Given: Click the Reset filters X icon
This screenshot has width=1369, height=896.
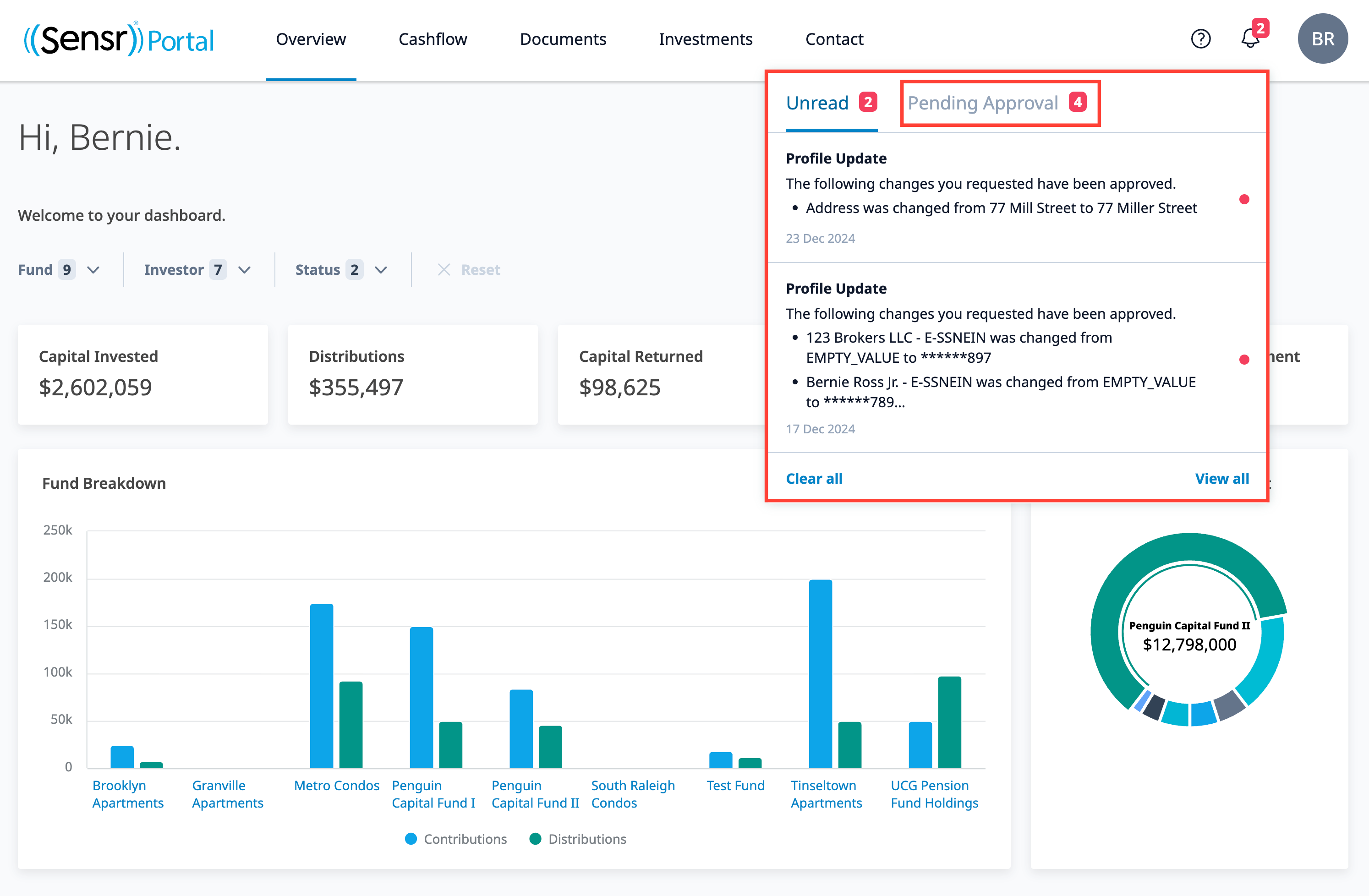Looking at the screenshot, I should point(444,270).
